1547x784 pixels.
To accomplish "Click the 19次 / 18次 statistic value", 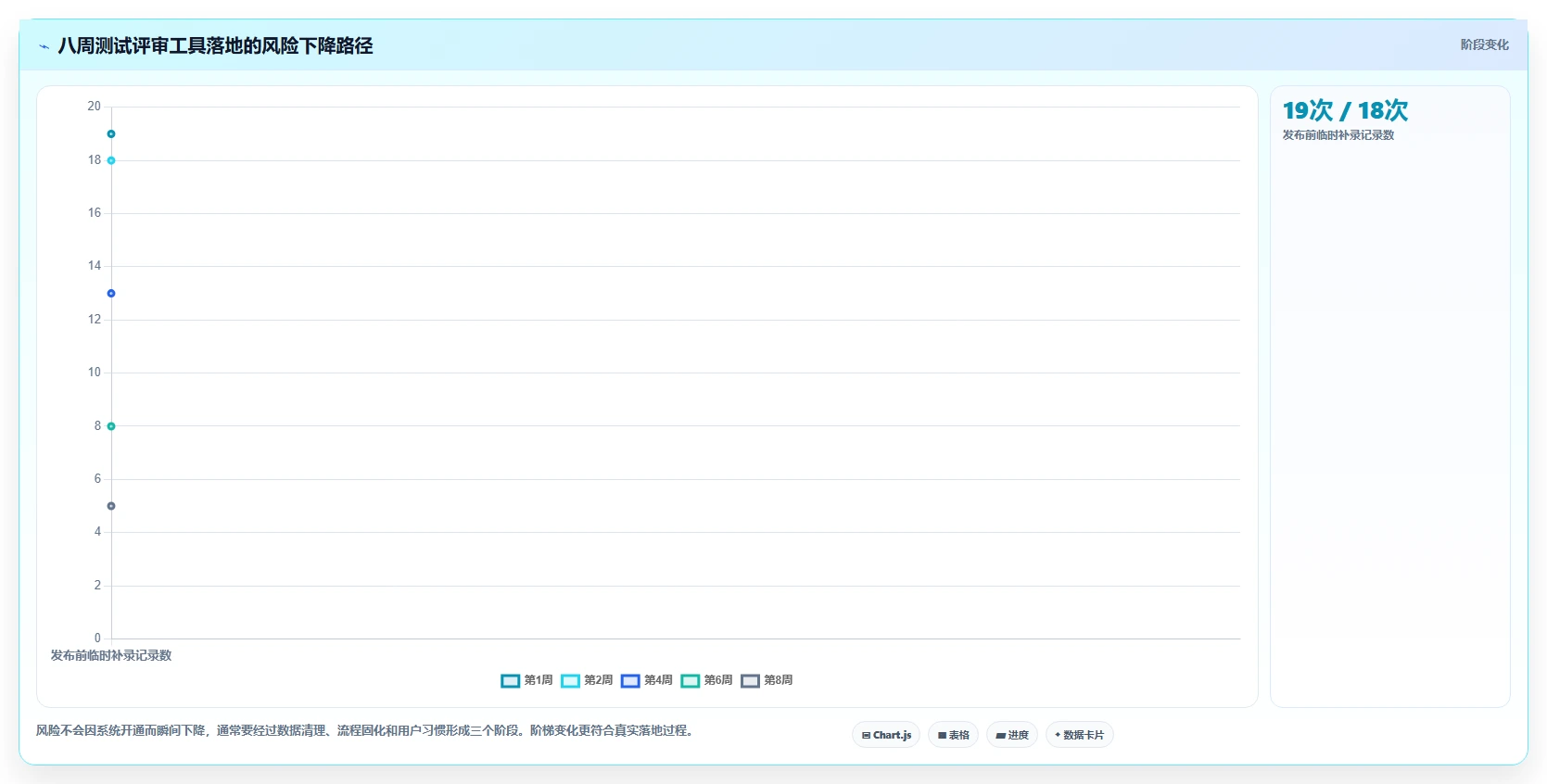I will coord(1345,111).
